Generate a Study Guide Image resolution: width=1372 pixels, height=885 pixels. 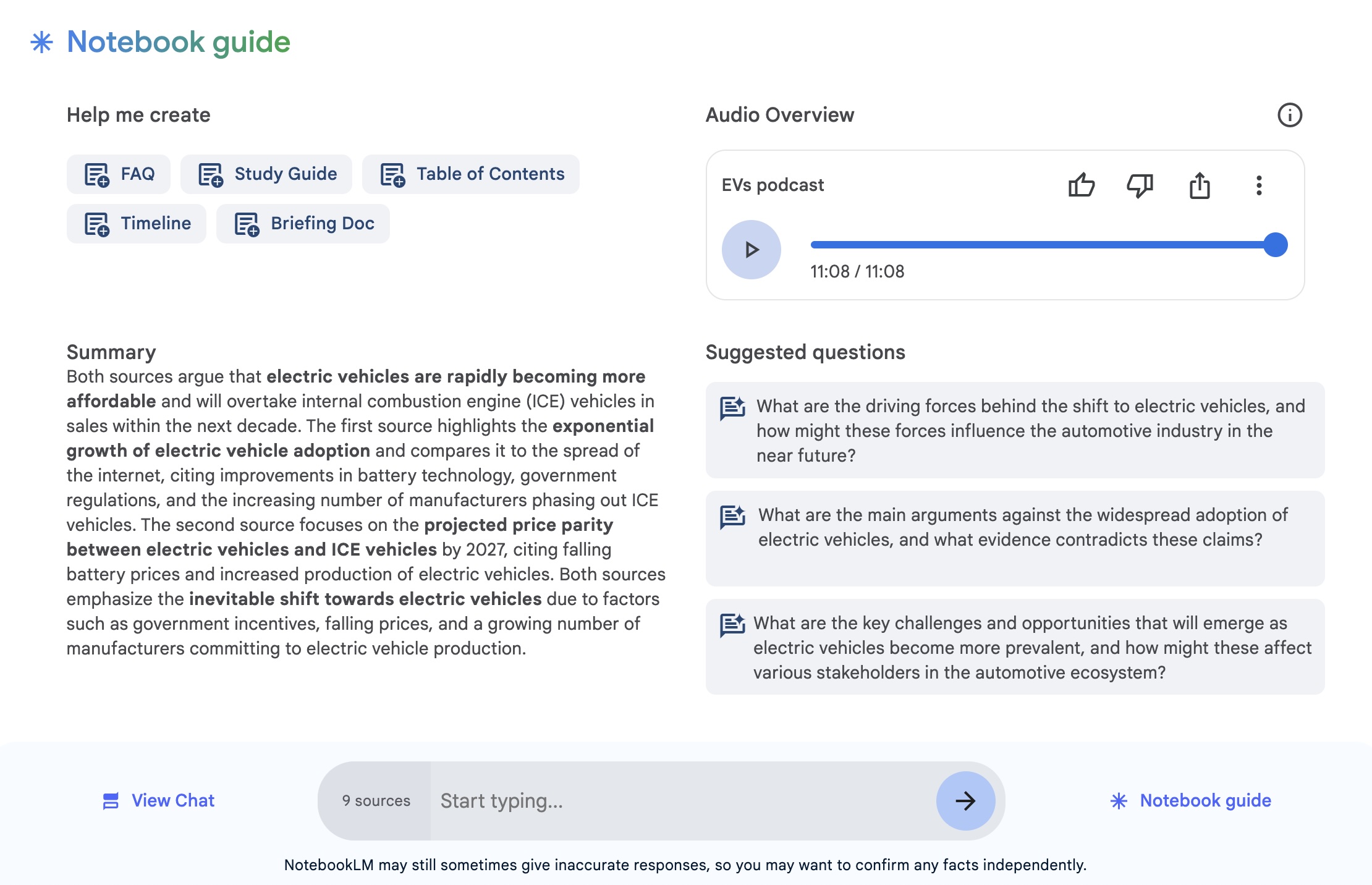(x=266, y=174)
